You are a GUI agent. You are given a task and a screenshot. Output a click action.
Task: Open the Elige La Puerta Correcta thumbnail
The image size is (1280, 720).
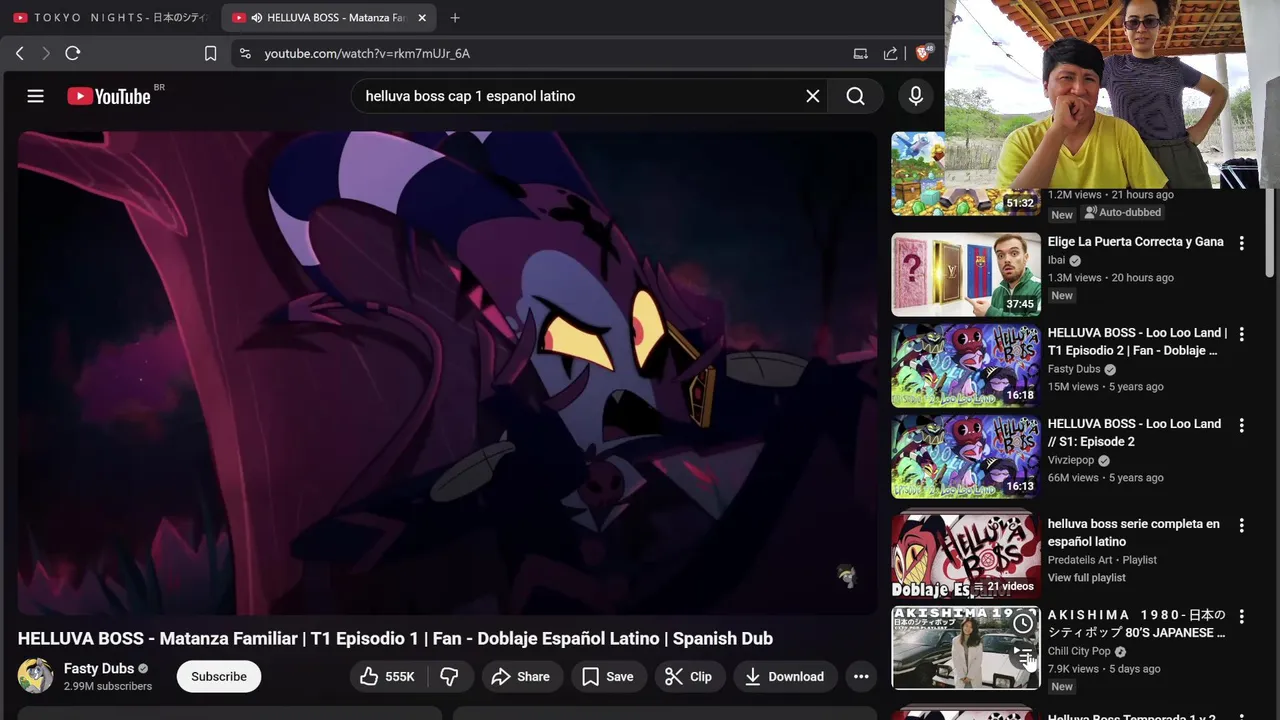click(x=966, y=275)
